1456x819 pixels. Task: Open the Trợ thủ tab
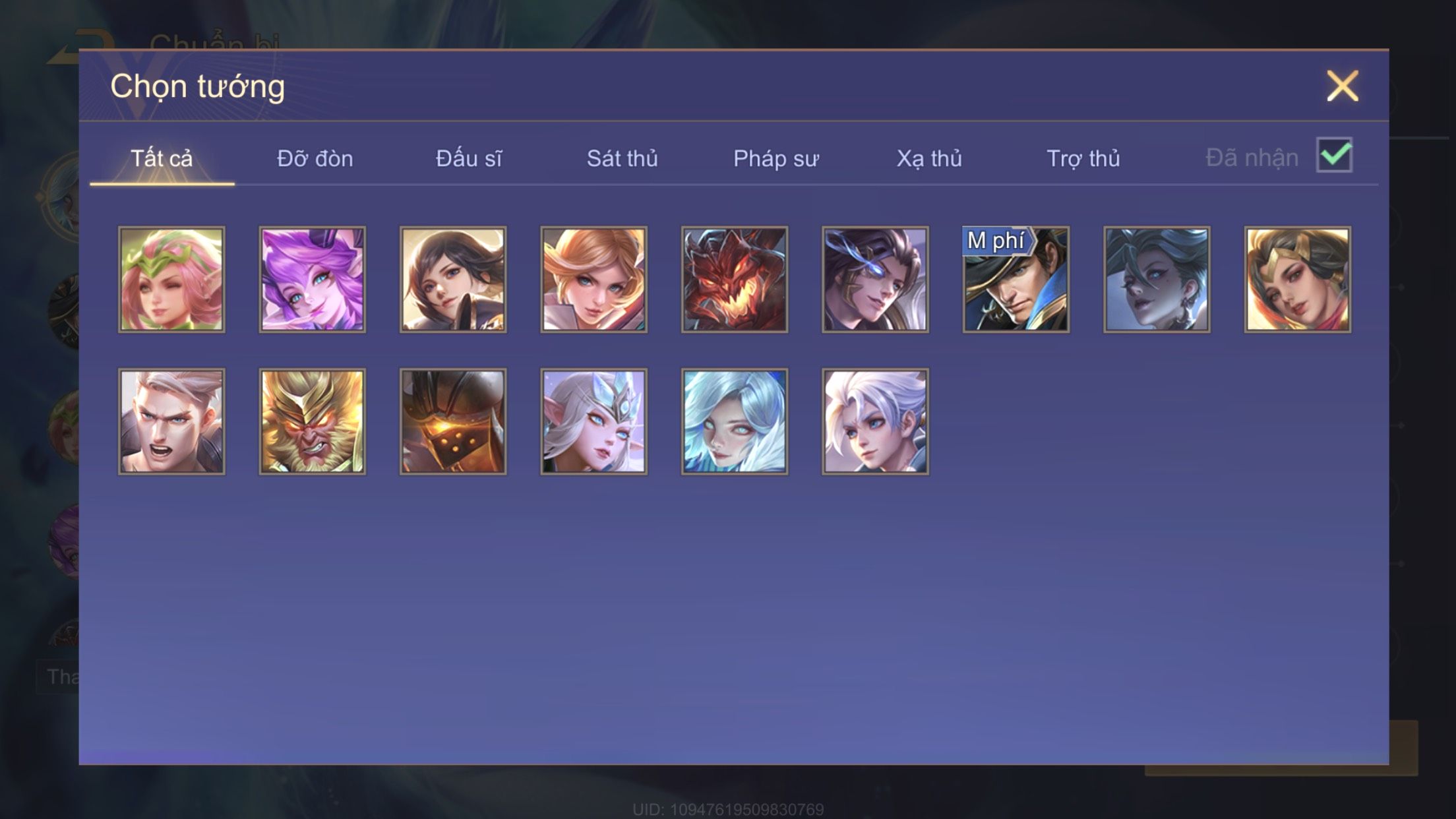point(1083,159)
